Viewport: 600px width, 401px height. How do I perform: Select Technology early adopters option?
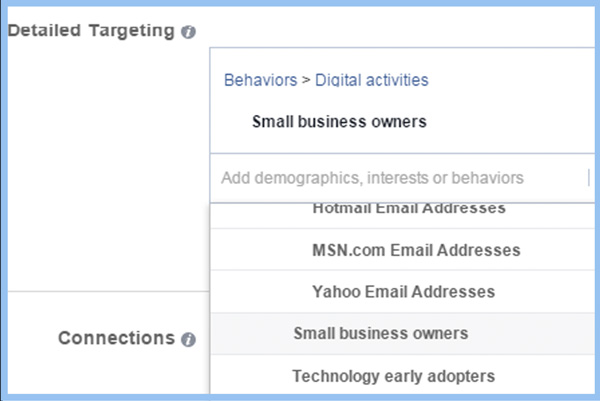tap(393, 376)
